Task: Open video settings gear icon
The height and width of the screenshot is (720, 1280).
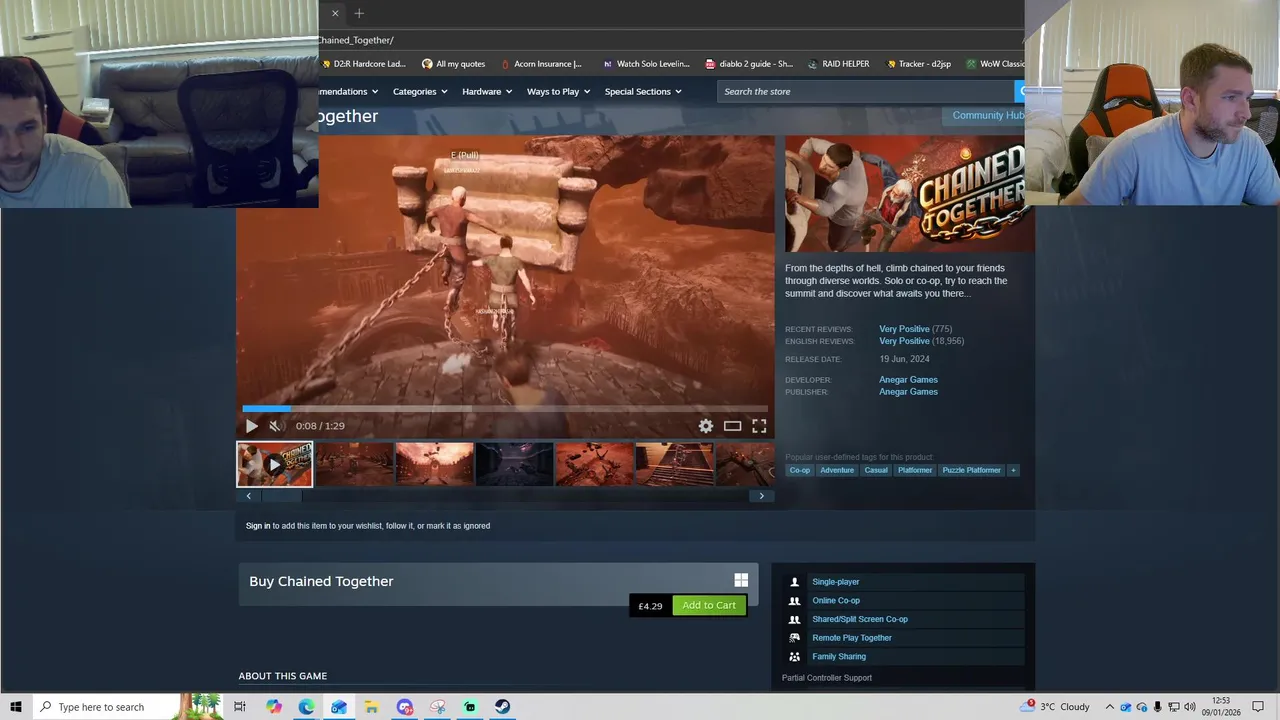Action: (706, 426)
